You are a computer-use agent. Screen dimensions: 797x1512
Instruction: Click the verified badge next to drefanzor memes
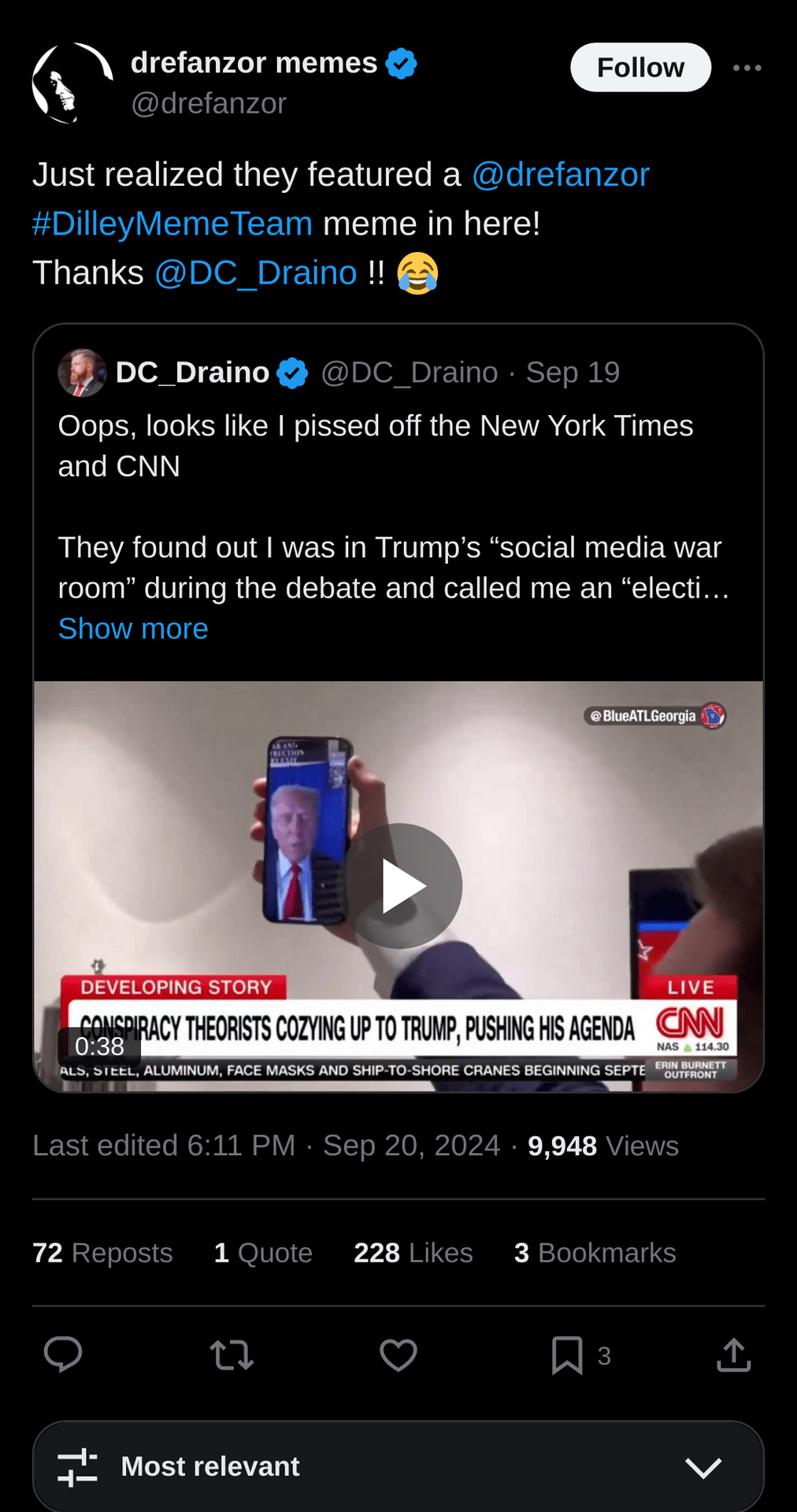(402, 64)
